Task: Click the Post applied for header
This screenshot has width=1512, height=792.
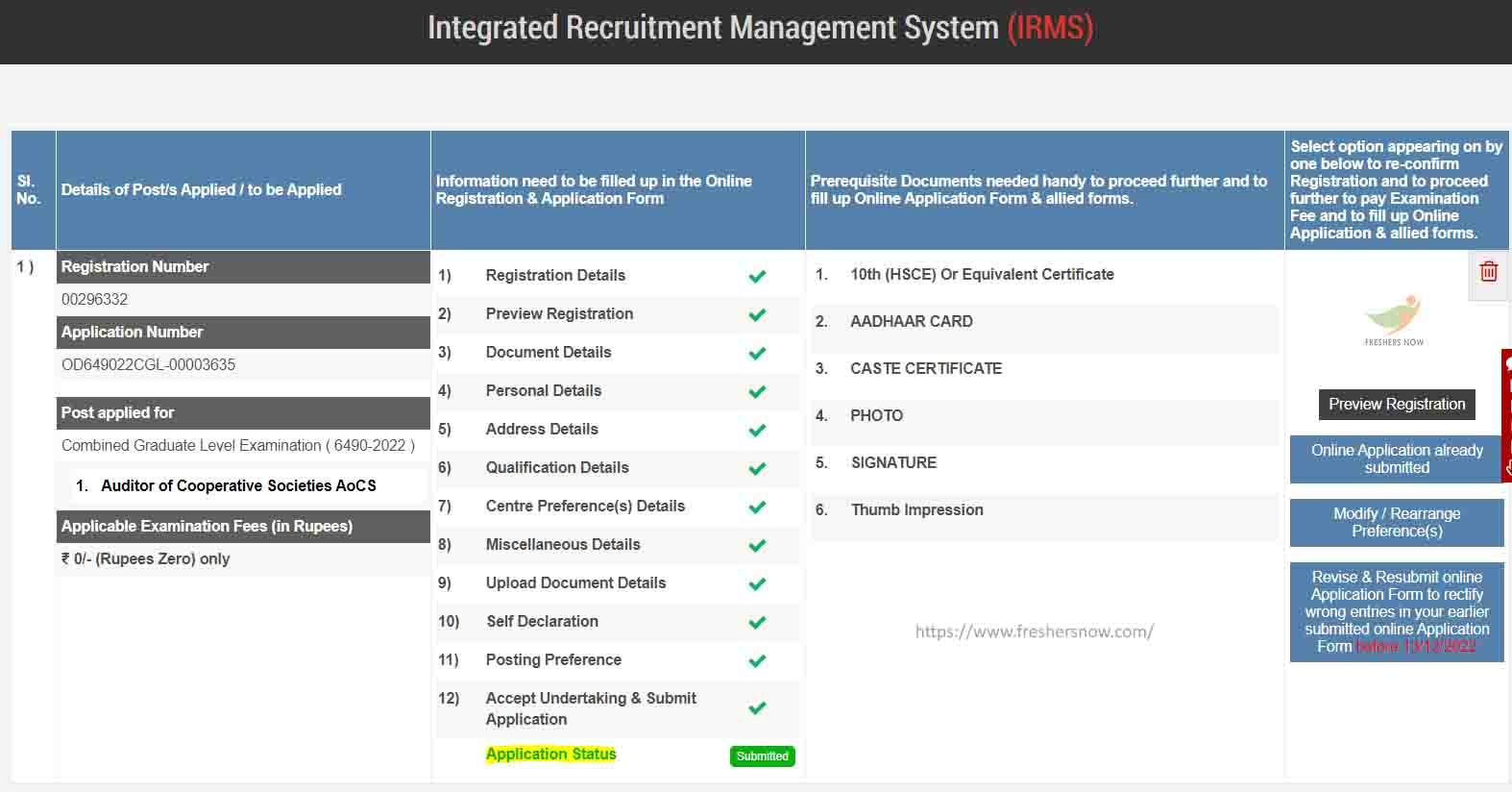Action: (243, 413)
